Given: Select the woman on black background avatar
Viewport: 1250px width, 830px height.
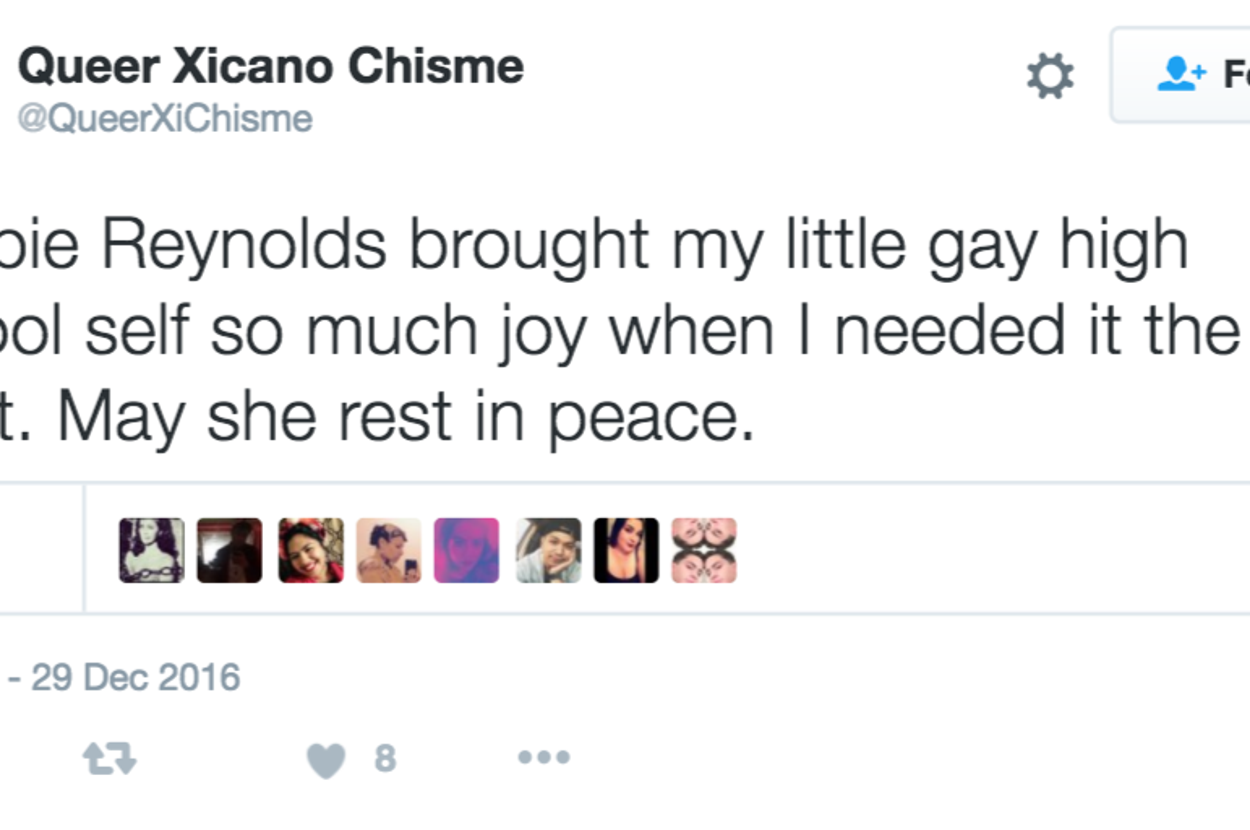Looking at the screenshot, I should point(626,550).
